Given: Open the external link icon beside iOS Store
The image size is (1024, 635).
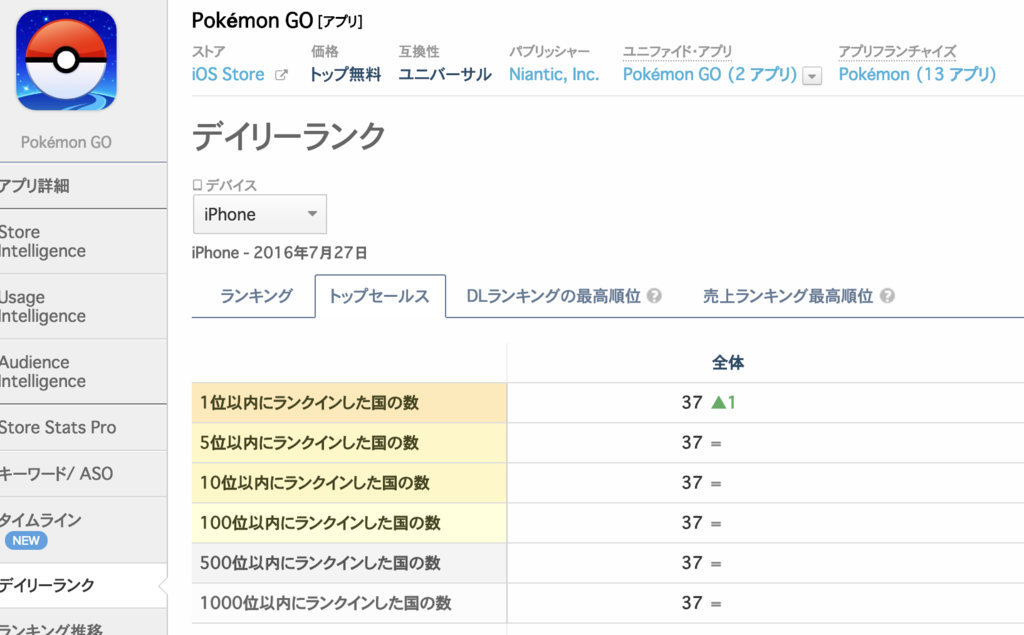Looking at the screenshot, I should (281, 75).
